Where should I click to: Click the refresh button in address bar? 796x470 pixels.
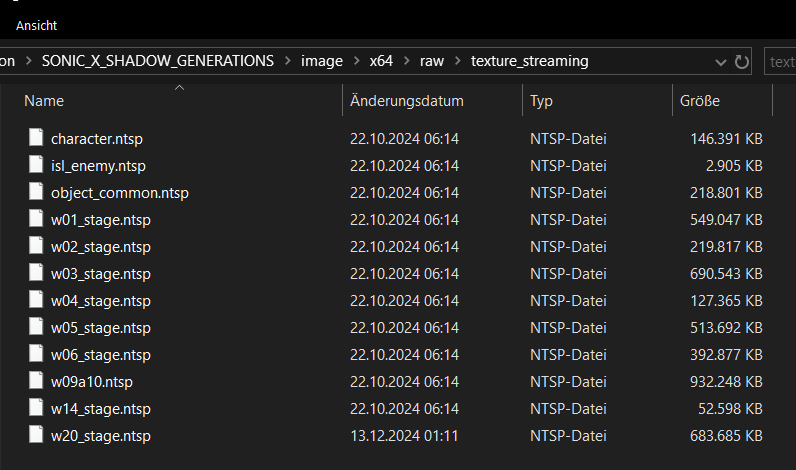click(x=742, y=62)
